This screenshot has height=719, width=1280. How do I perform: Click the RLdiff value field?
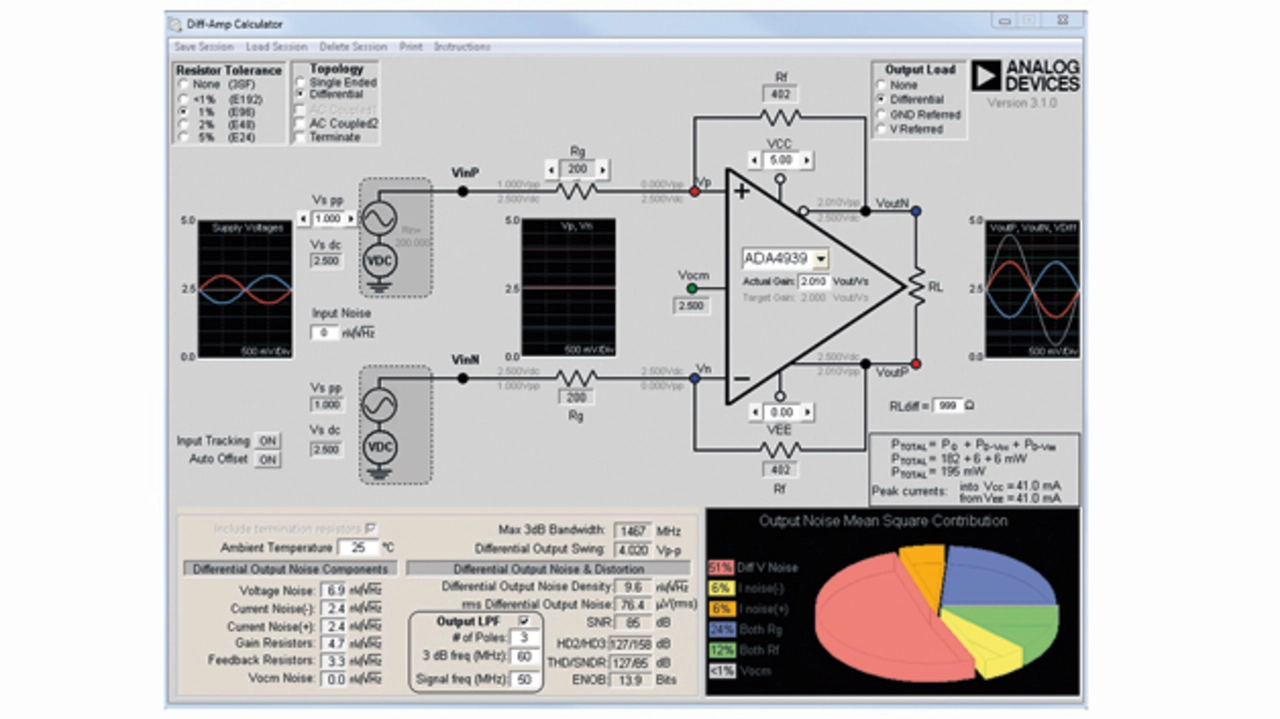coord(946,406)
